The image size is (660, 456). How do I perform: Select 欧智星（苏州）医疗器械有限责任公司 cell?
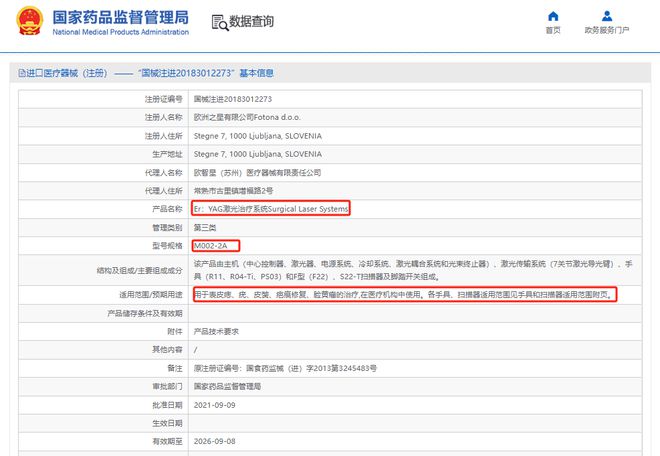click(257, 173)
